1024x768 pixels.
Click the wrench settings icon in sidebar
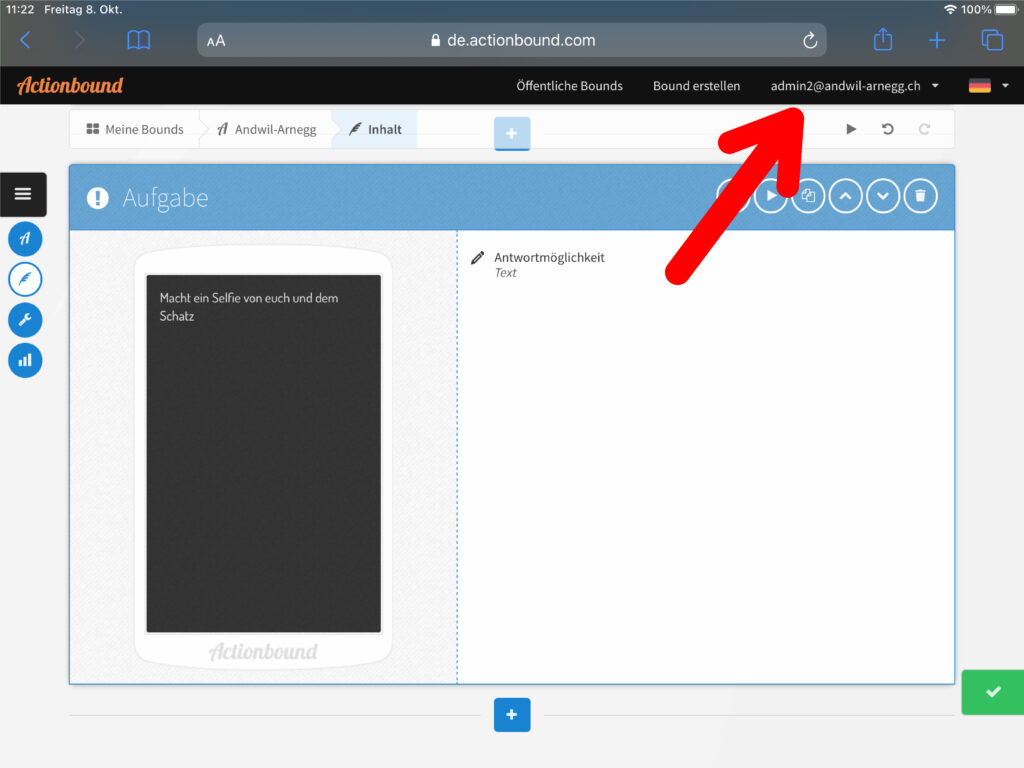tap(25, 320)
